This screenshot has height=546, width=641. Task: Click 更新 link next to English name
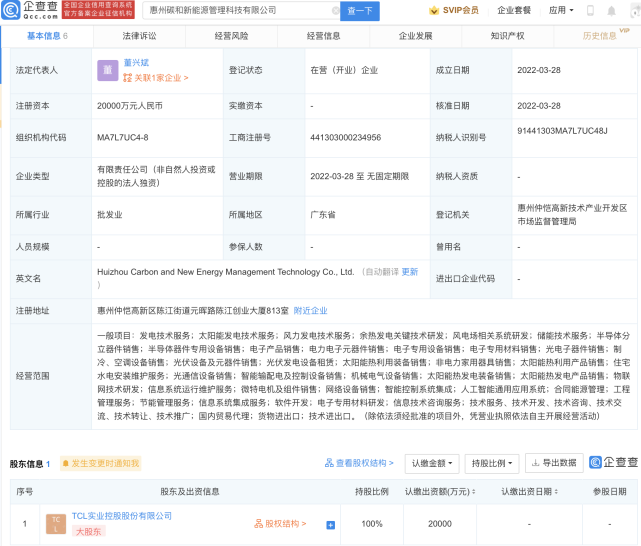[410, 272]
